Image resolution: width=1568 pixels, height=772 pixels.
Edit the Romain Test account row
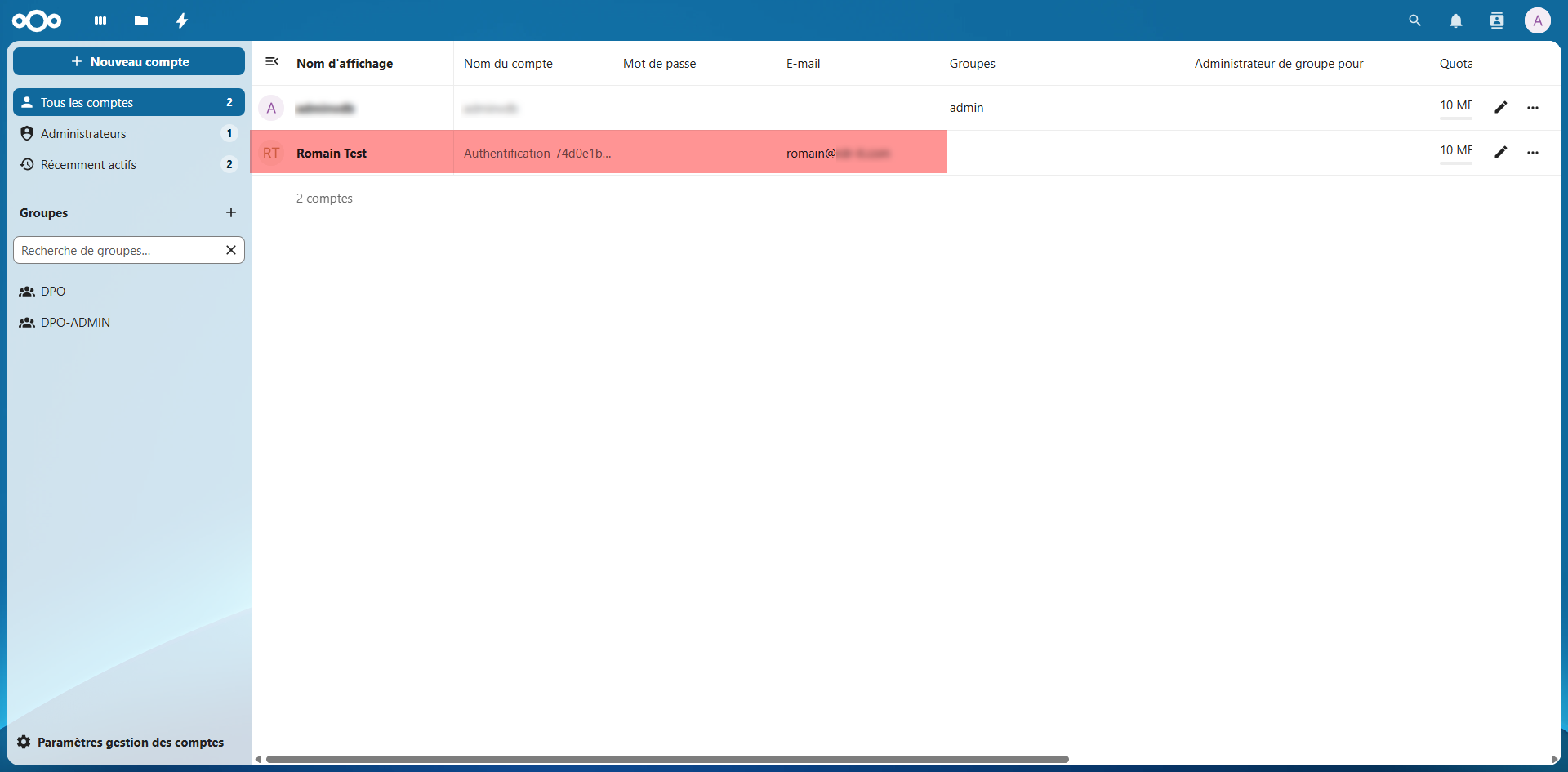(1501, 152)
